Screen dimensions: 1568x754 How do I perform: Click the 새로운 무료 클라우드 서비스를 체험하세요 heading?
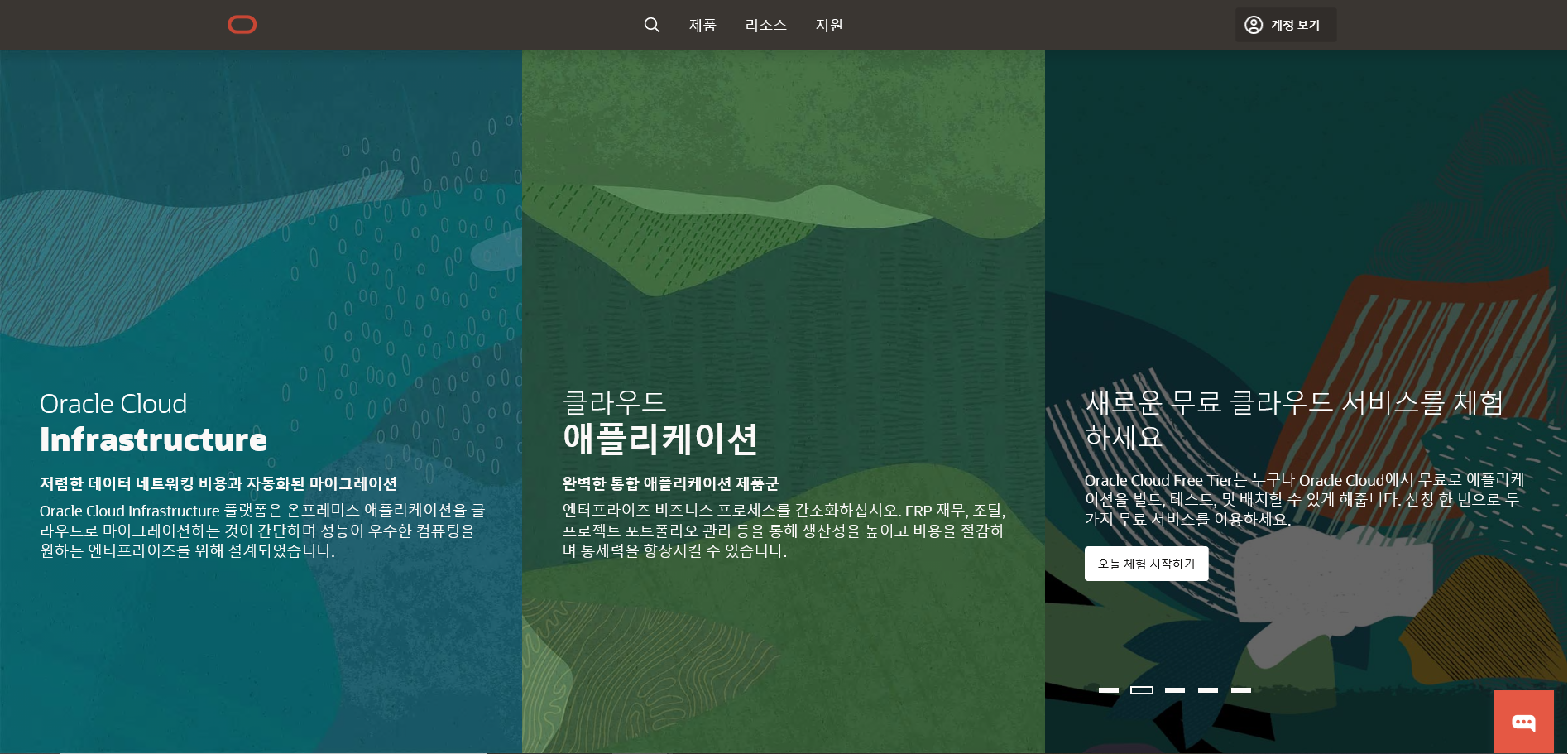click(1294, 419)
